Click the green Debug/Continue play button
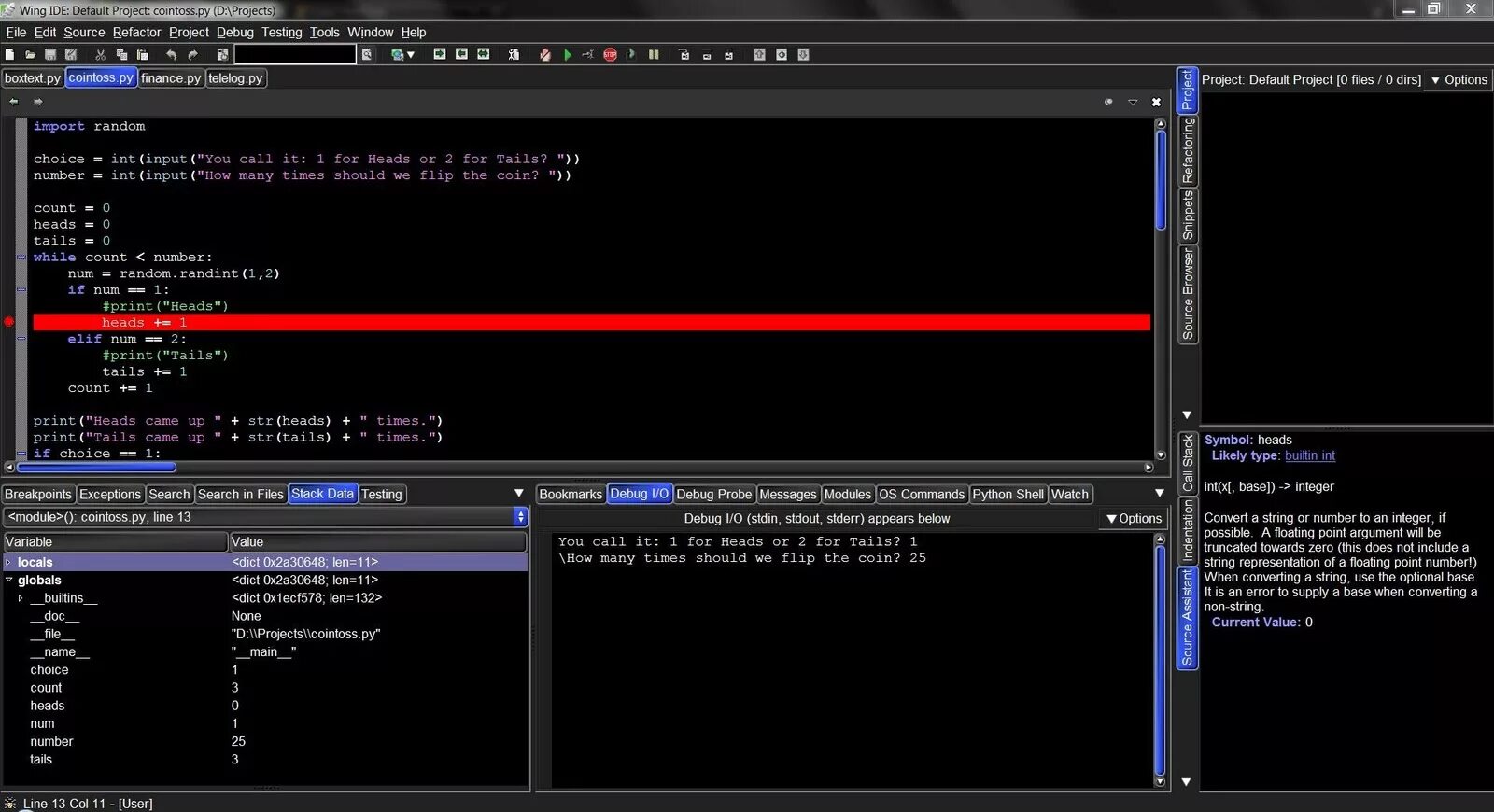The image size is (1494, 812). click(567, 55)
